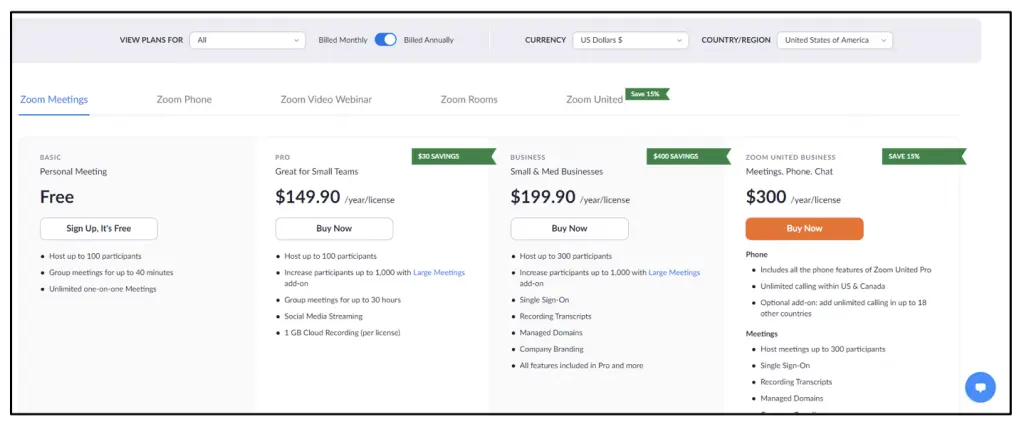Click Buy Now for the Business plan

click(569, 229)
